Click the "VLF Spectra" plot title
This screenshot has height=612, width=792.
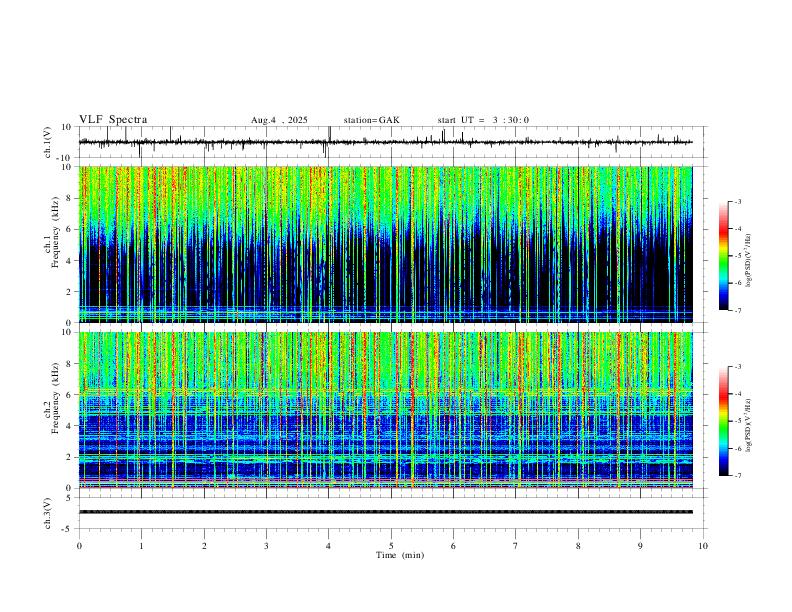click(113, 120)
